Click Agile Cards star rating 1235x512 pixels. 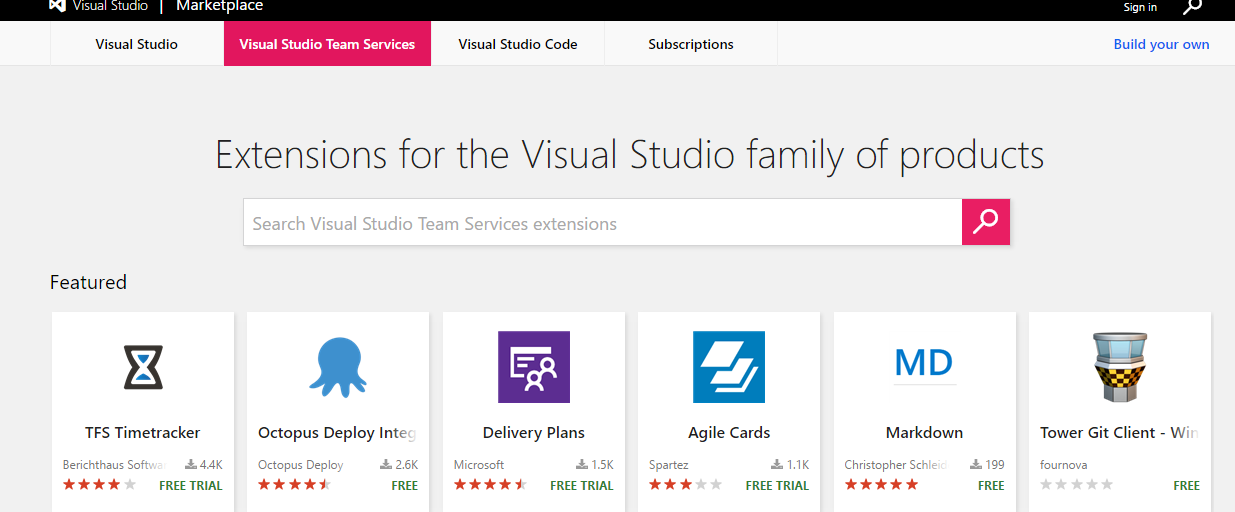pos(685,485)
